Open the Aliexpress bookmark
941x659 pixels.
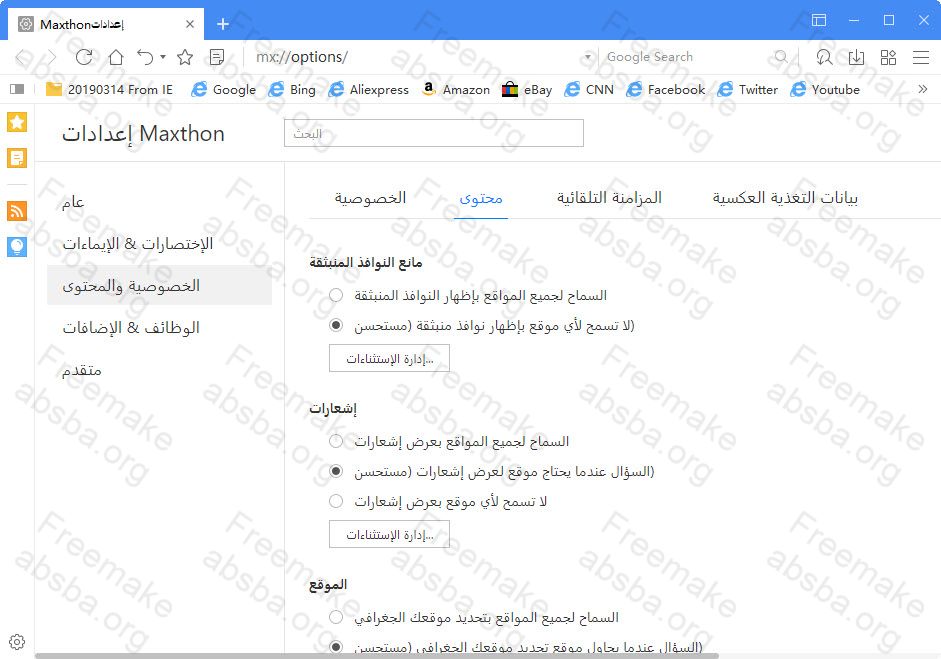point(368,89)
